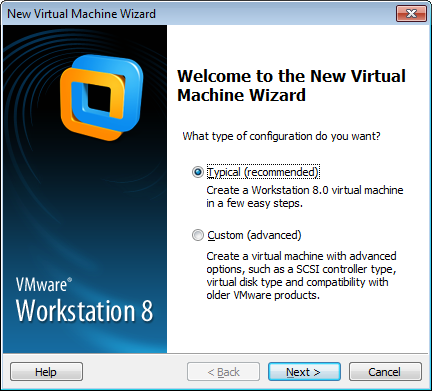Screen dimensions: 432x391
Task: Close the wizard with the red X button
Action: tap(411, 14)
